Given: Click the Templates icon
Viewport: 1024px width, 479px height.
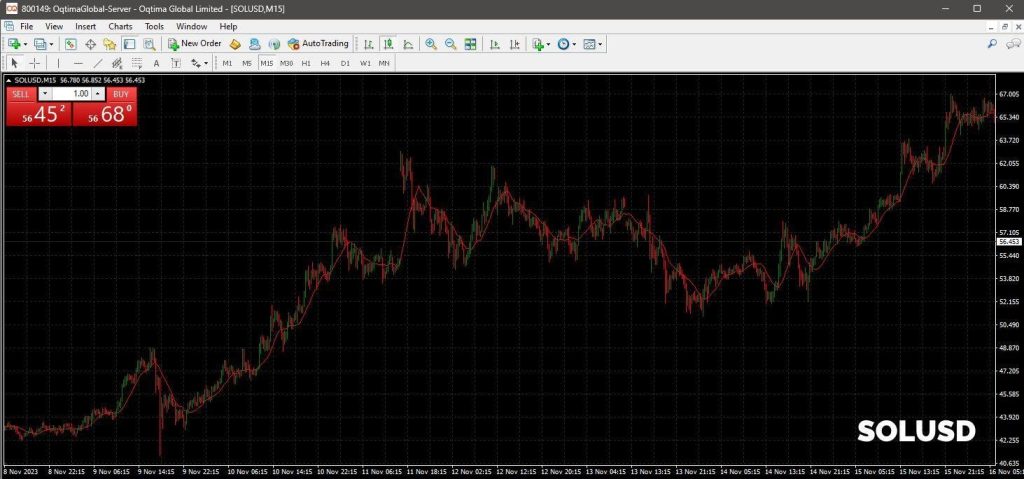Looking at the screenshot, I should (589, 44).
